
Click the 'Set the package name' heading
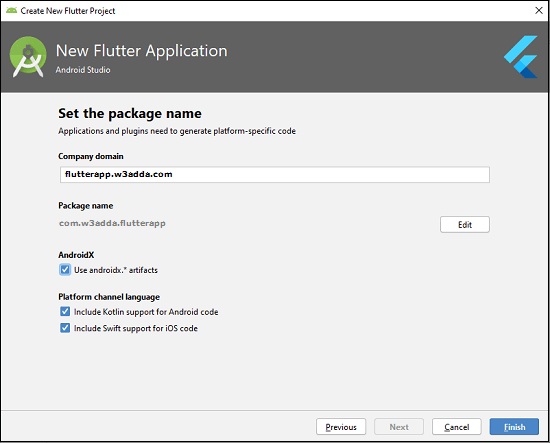(130, 114)
